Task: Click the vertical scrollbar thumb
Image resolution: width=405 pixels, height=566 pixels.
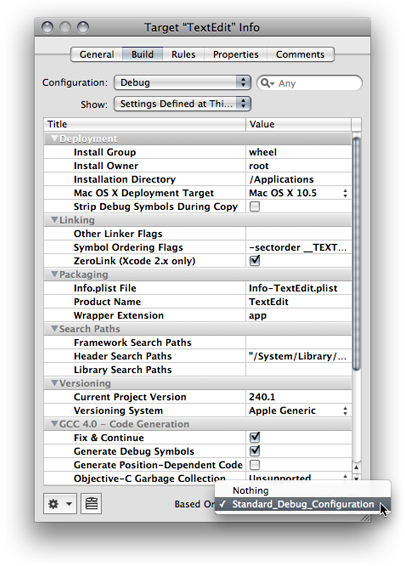Action: point(356,253)
